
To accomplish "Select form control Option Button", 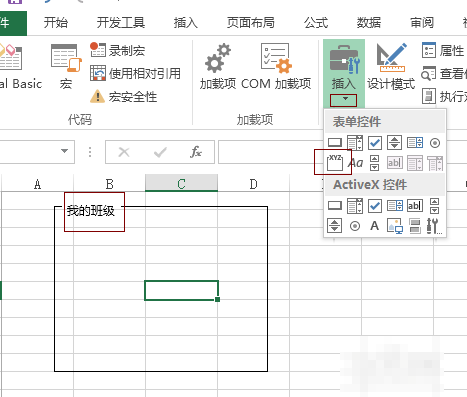I will click(x=435, y=143).
